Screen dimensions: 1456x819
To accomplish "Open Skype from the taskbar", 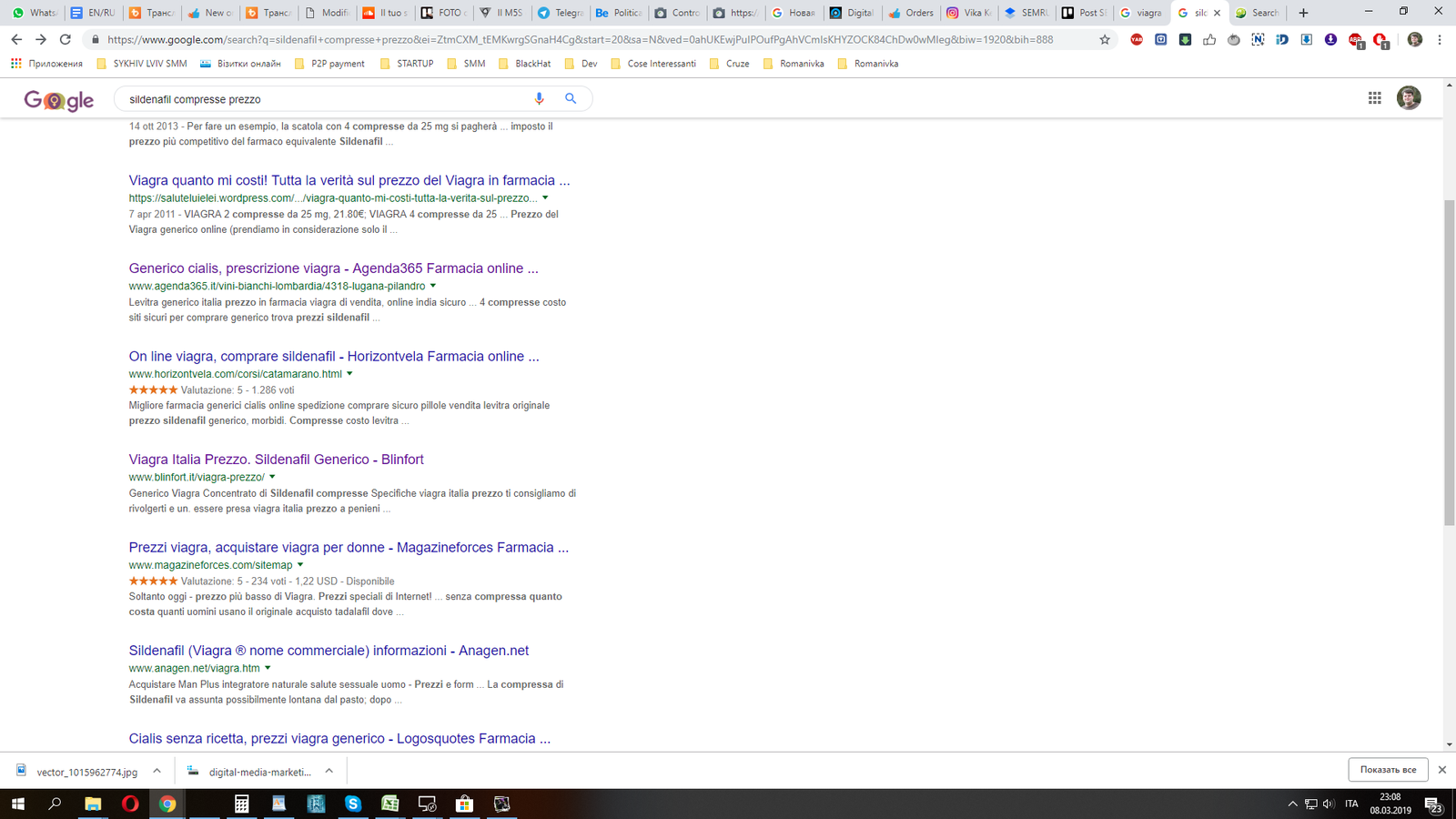I will (353, 804).
